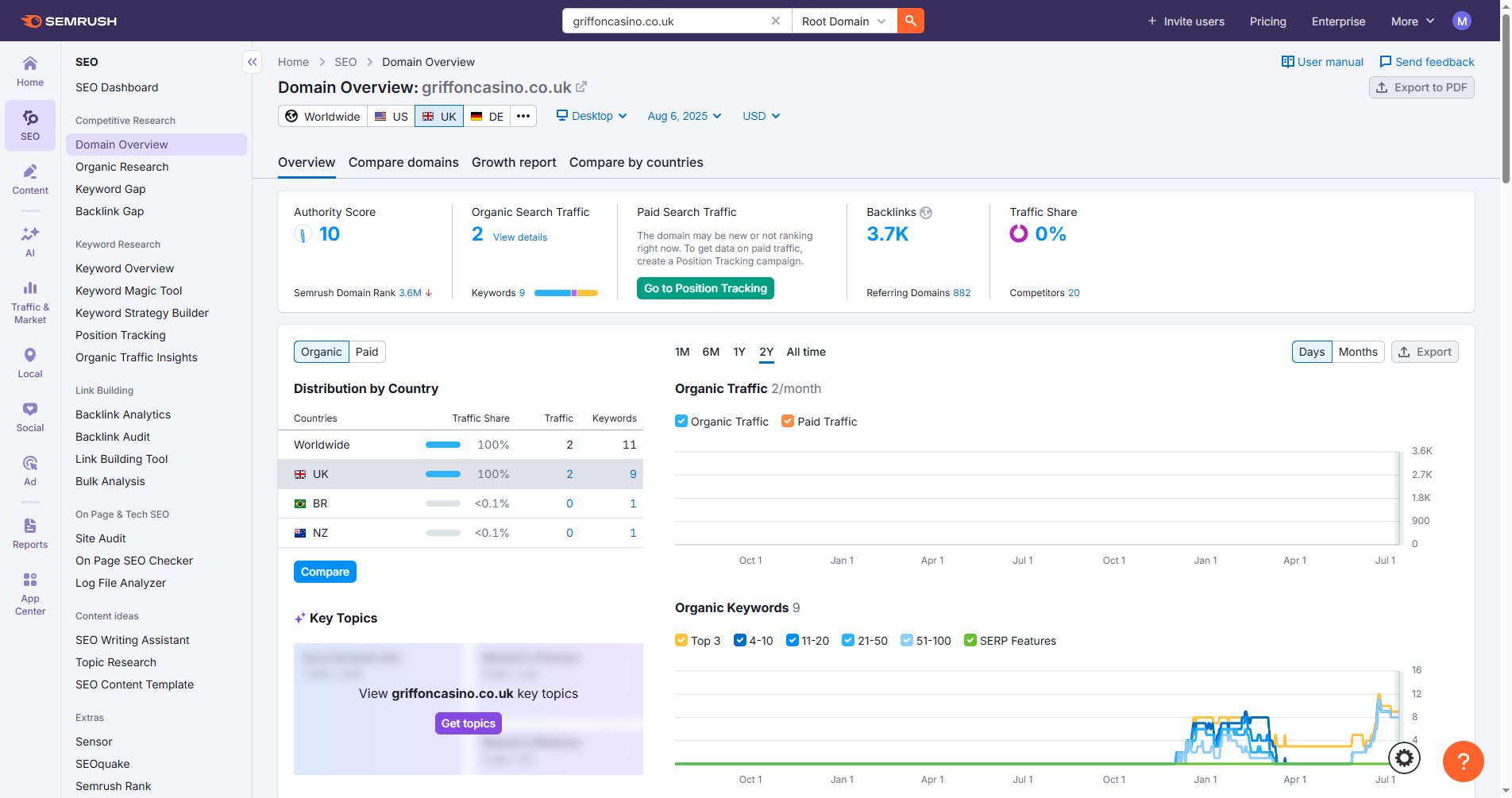Select US flag database
Image resolution: width=1512 pixels, height=798 pixels.
[391, 116]
